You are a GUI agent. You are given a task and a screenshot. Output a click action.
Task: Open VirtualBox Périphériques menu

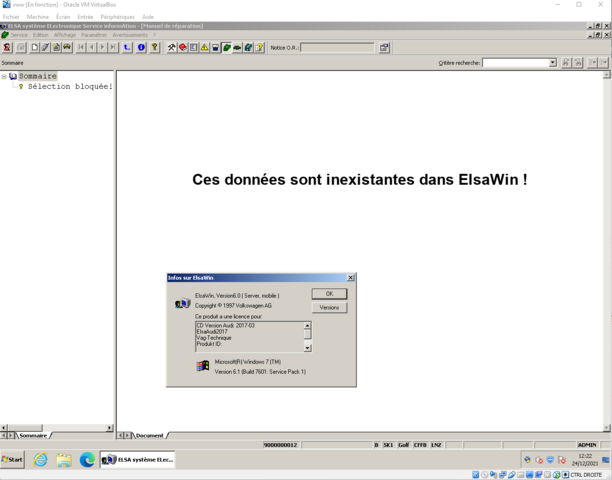tap(117, 17)
